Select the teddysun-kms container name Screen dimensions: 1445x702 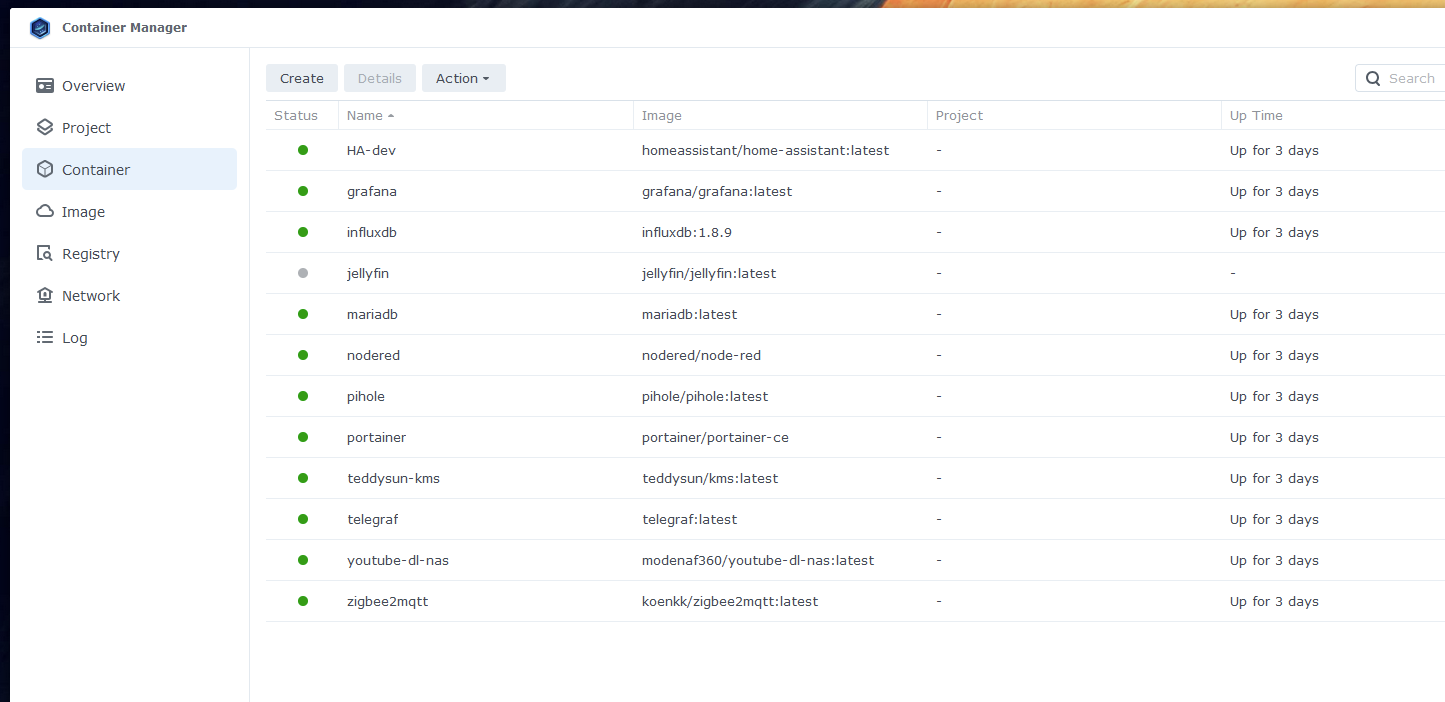pyautogui.click(x=393, y=478)
